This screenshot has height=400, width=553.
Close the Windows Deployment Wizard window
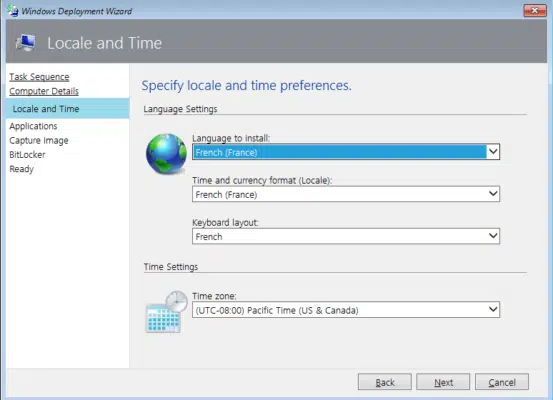535,10
